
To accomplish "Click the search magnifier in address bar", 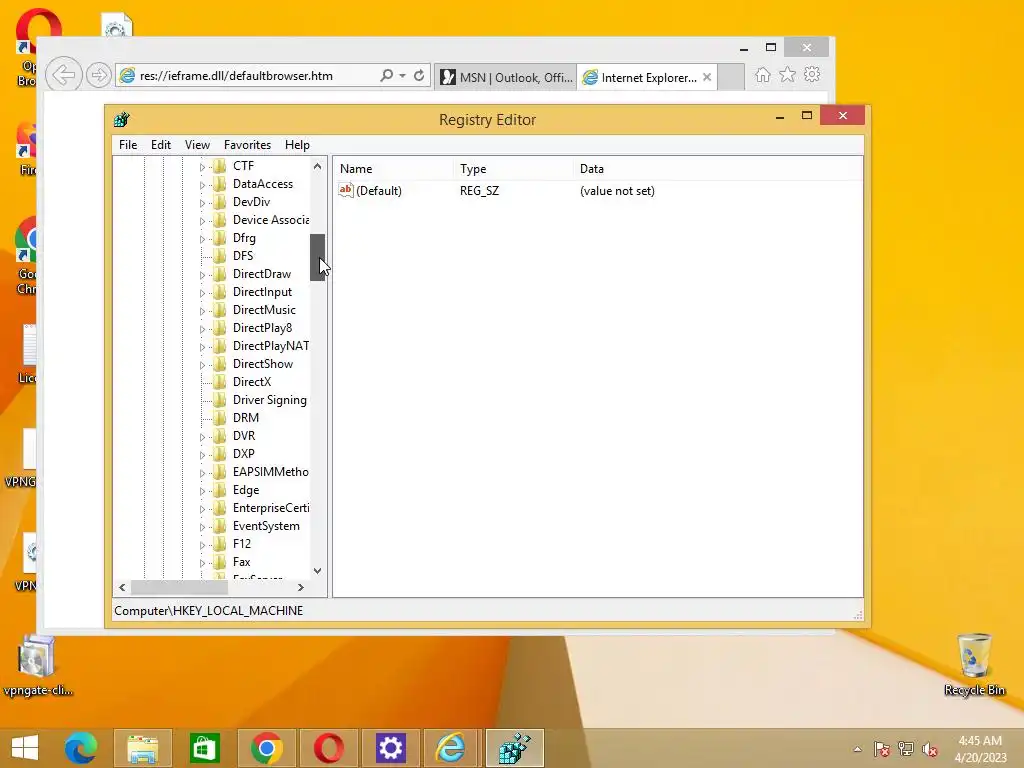I will (x=387, y=75).
